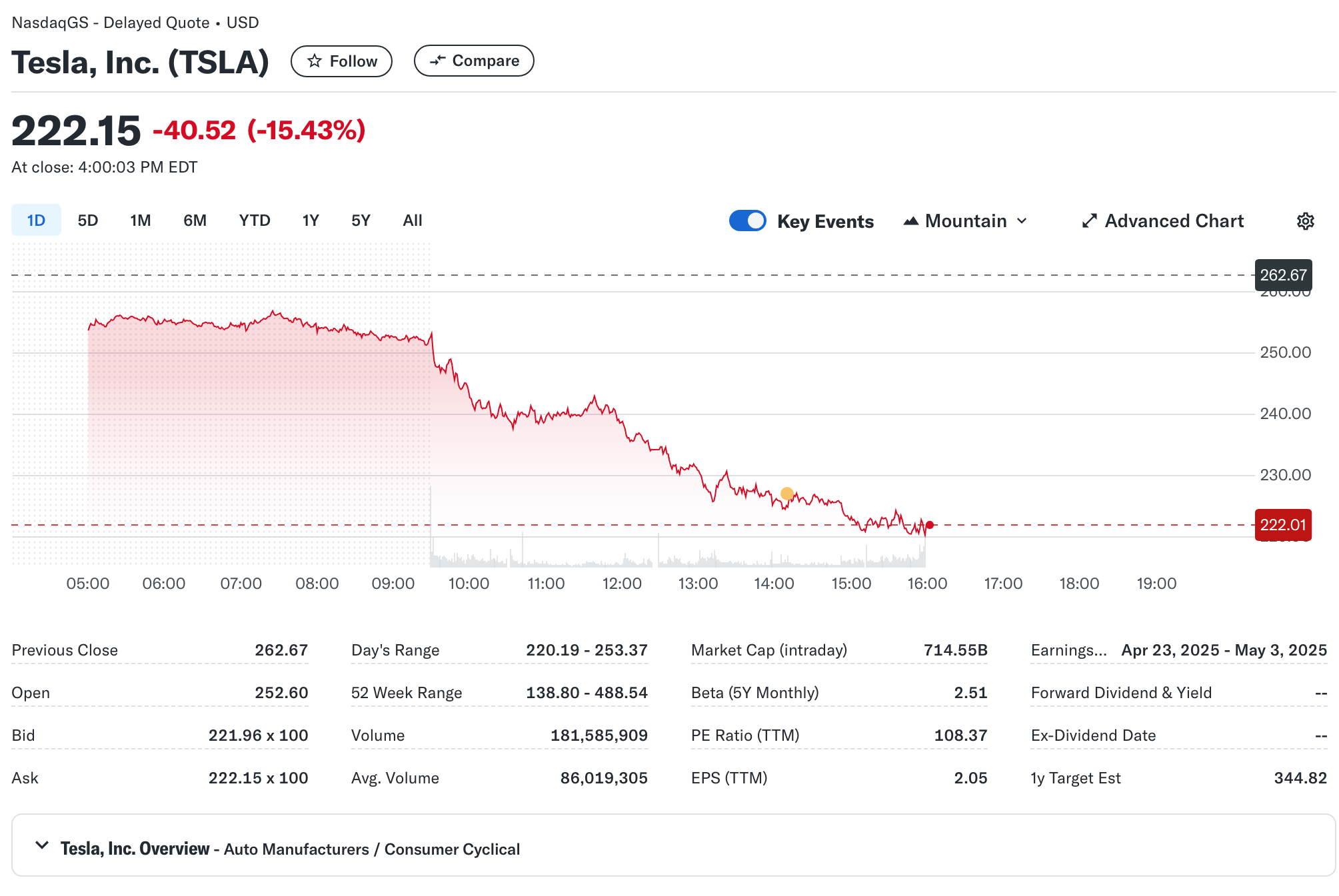Click the 16:00 time axis label
This screenshot has height=896, width=1339.
pos(927,584)
